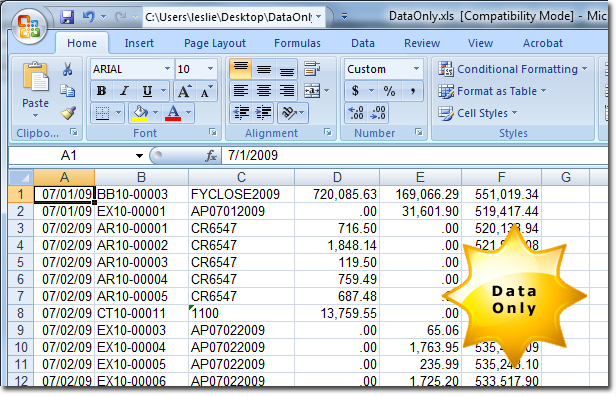Viewport: 616px width, 396px height.
Task: Apply red font color to text
Action: (173, 113)
